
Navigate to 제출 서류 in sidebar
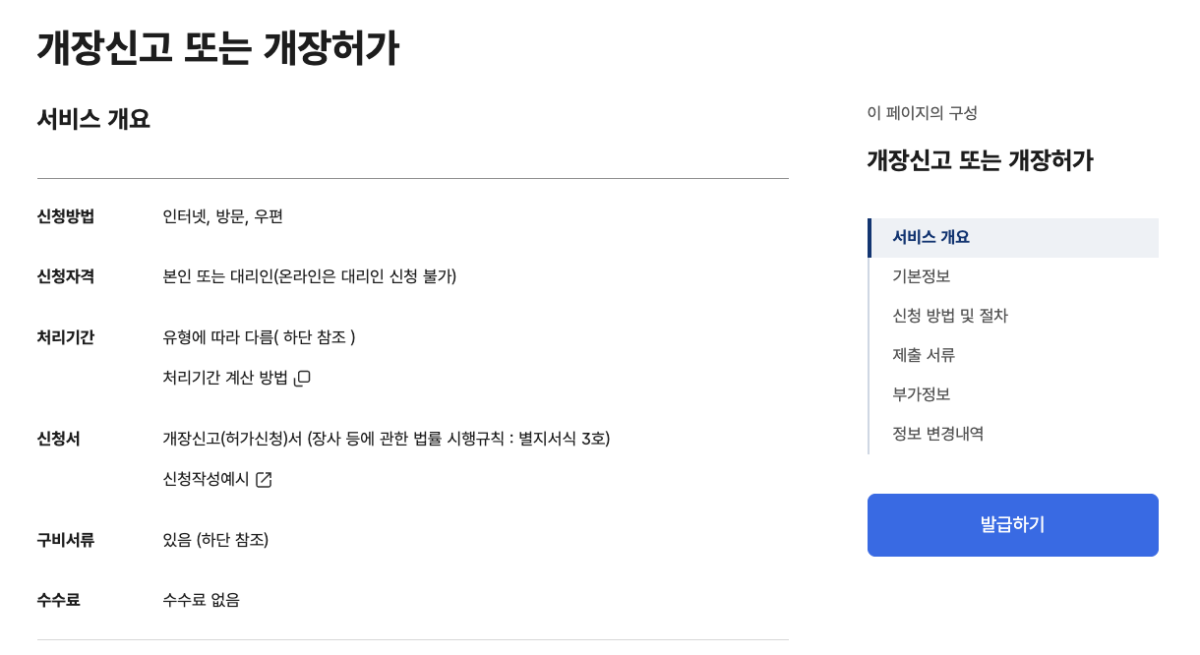coord(924,355)
